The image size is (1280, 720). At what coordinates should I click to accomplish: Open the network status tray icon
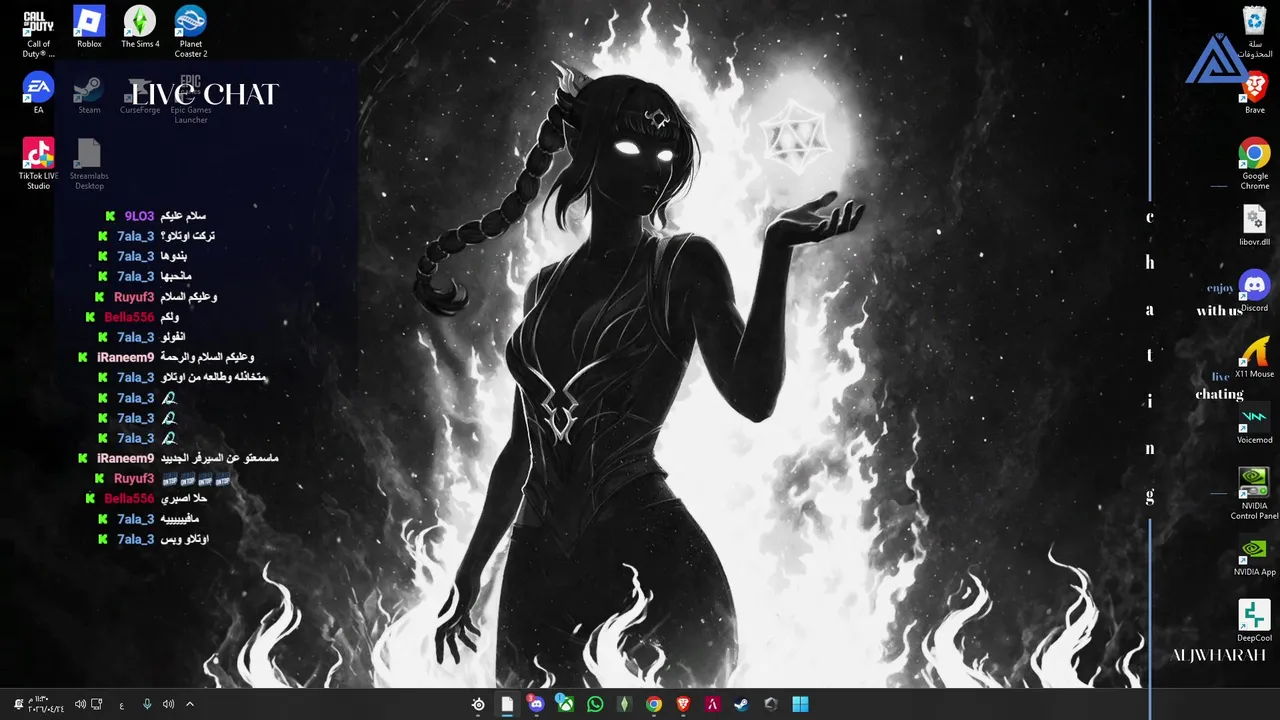(x=96, y=704)
